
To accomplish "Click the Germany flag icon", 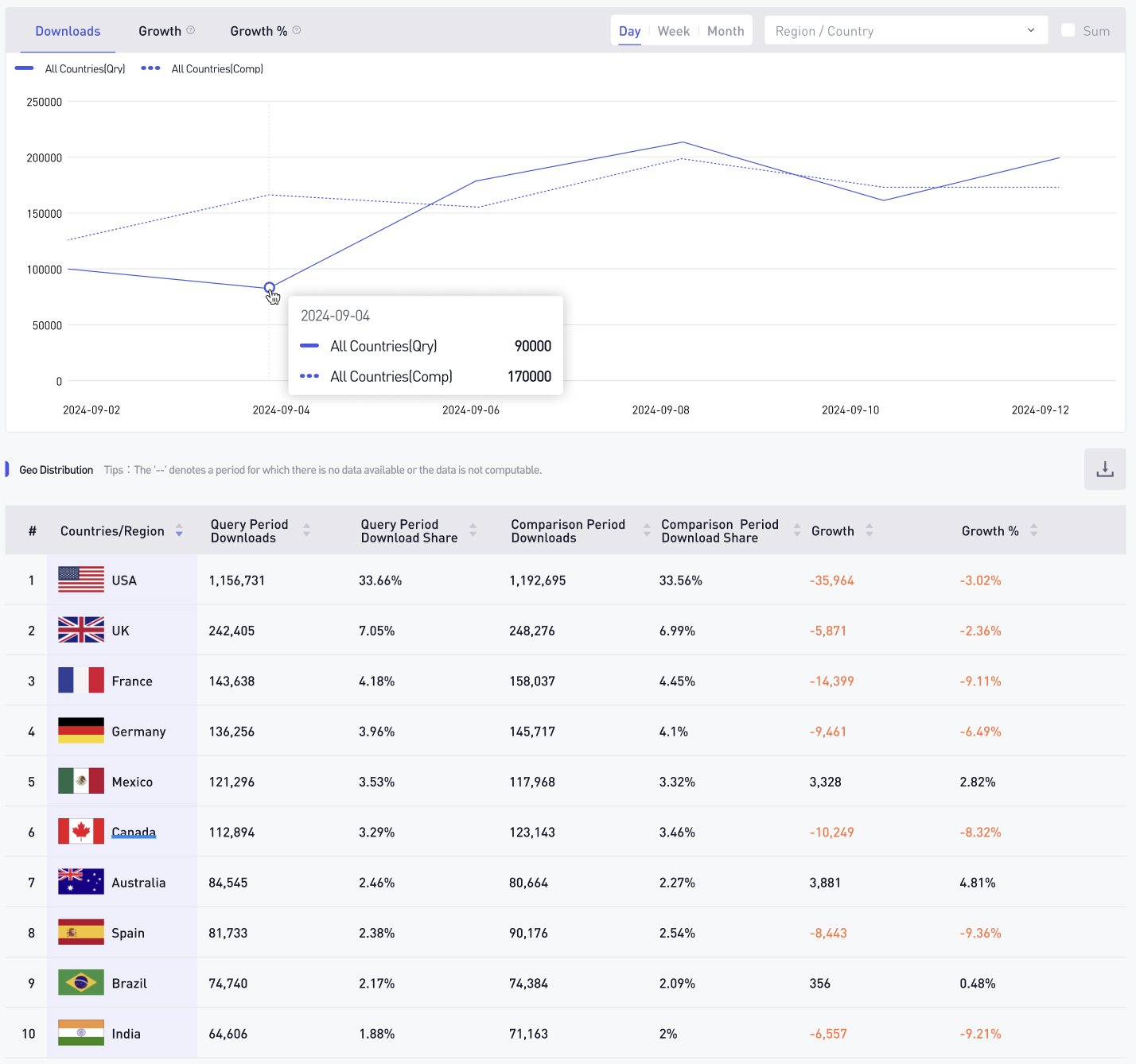I will click(x=81, y=731).
